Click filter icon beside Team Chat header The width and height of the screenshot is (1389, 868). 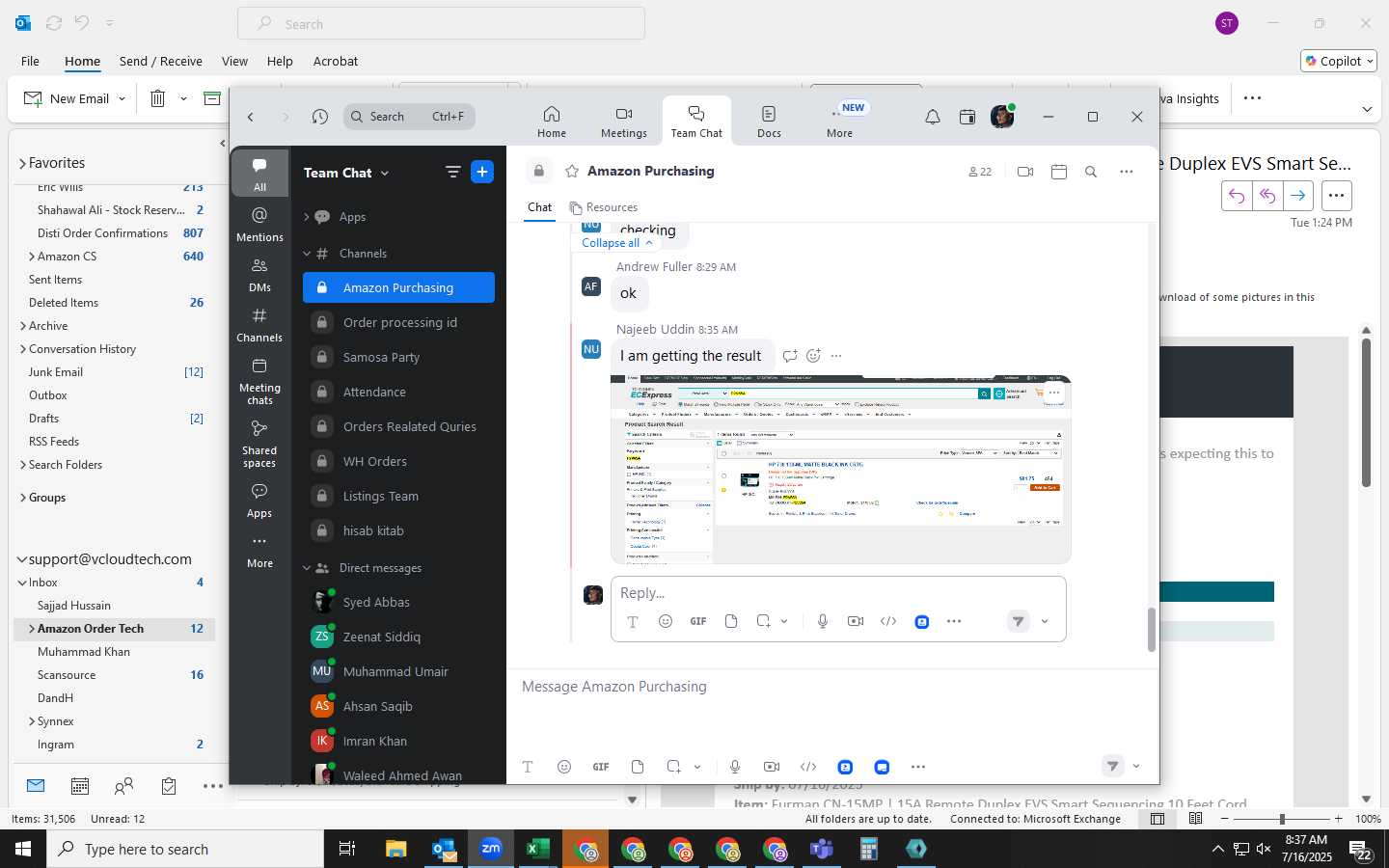click(452, 173)
